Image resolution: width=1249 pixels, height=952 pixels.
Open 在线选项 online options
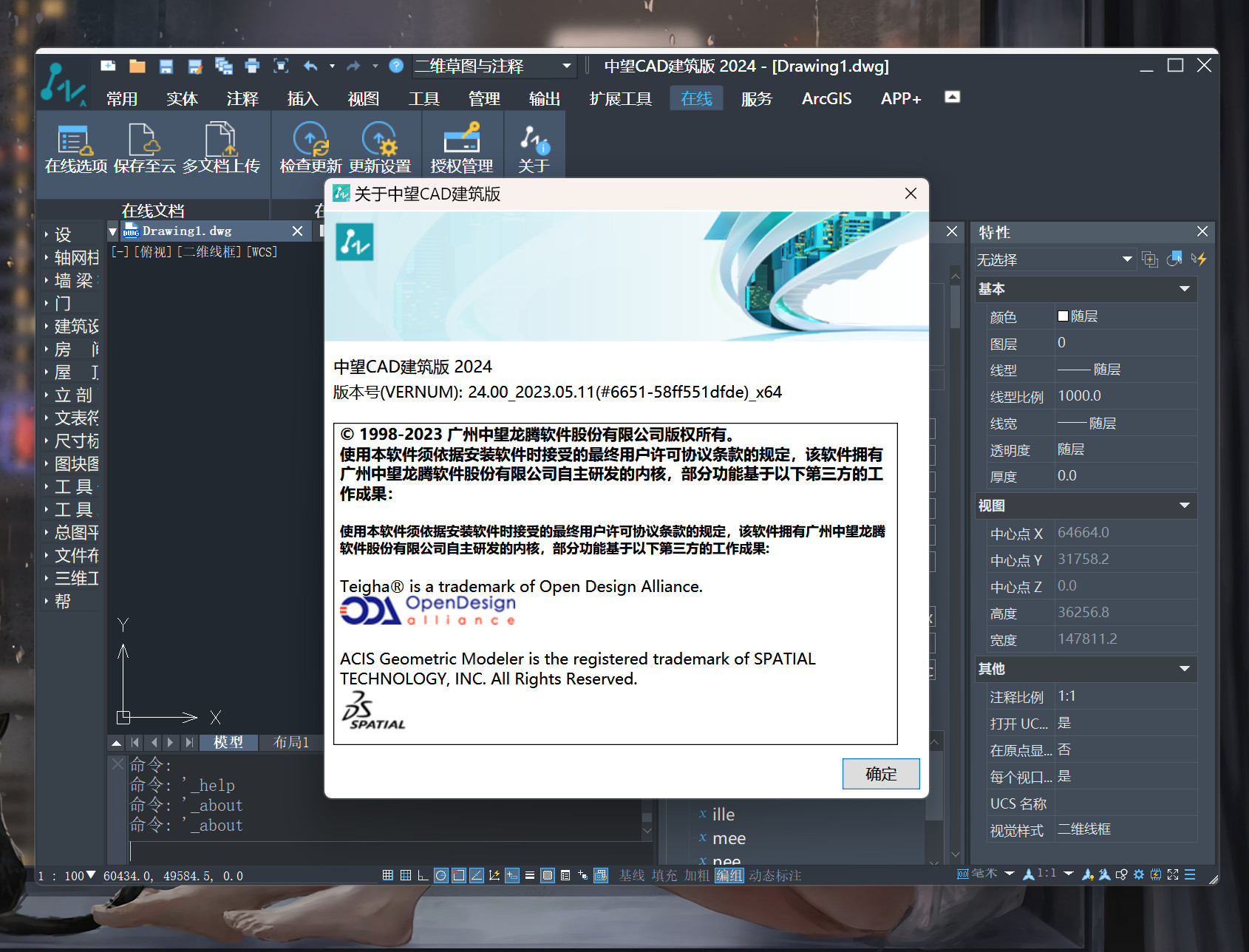[x=76, y=149]
